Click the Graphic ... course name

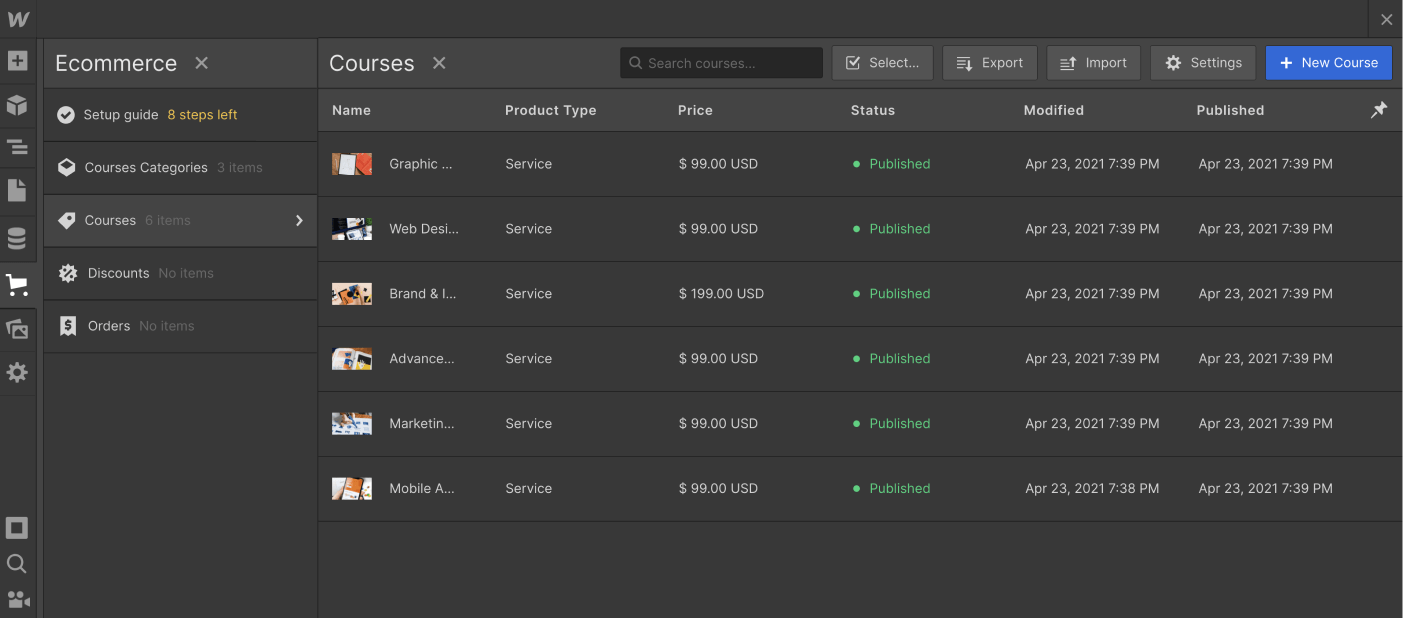[x=421, y=164]
